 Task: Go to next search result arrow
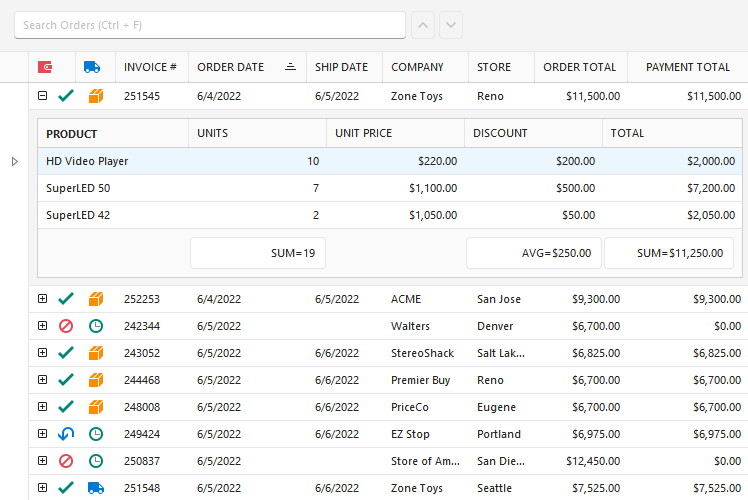(451, 25)
